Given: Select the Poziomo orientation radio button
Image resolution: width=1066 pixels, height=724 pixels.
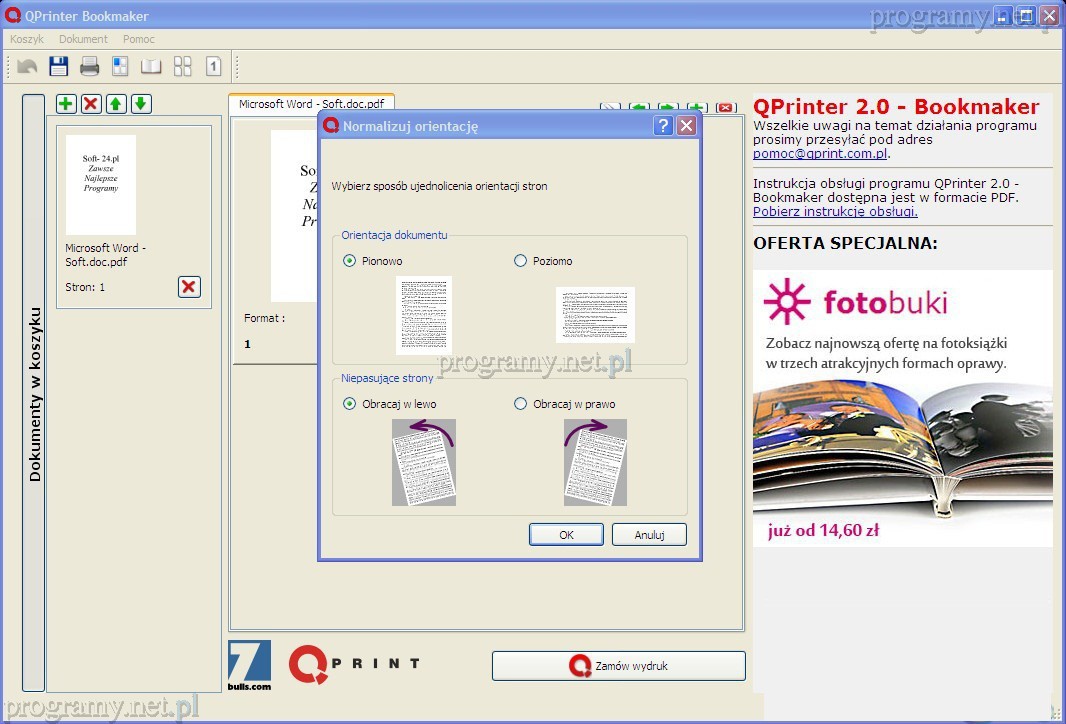Looking at the screenshot, I should coord(520,261).
